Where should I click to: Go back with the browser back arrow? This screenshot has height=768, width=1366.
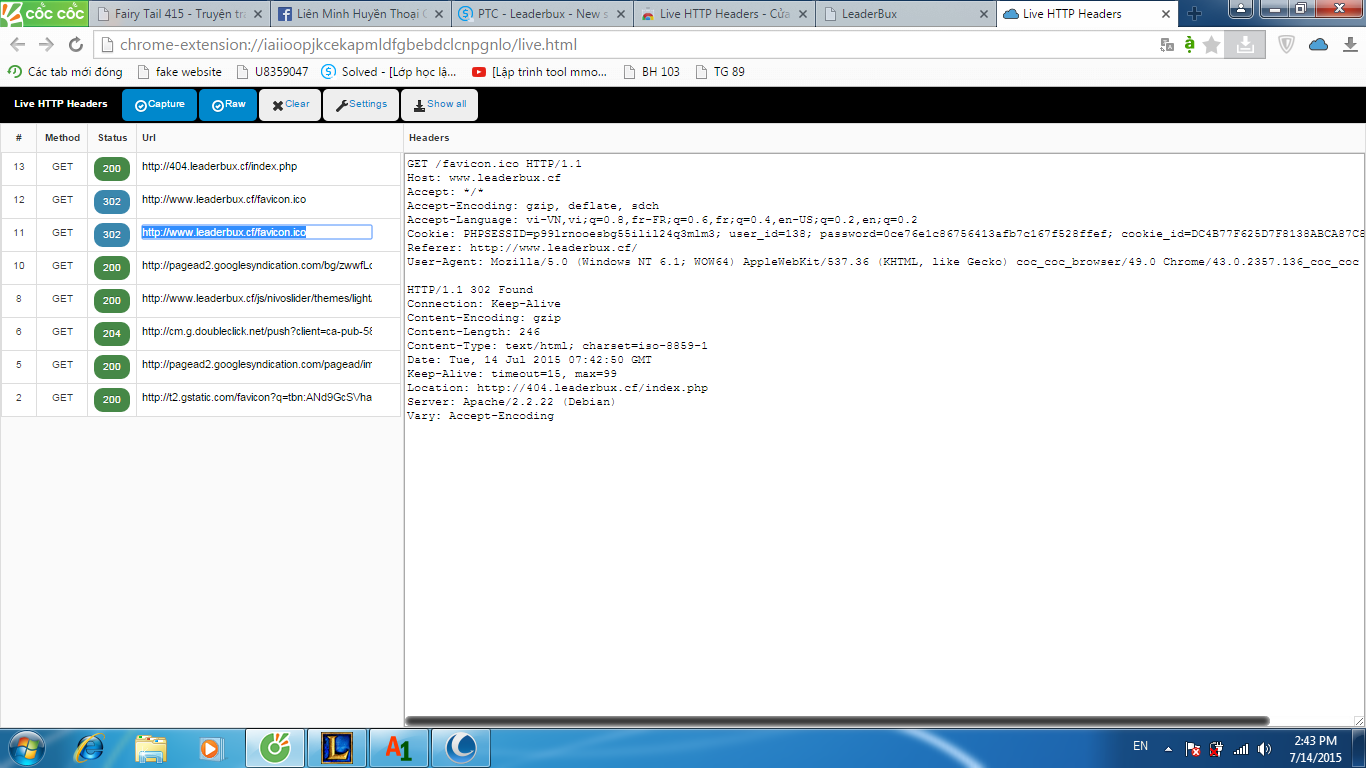pyautogui.click(x=17, y=45)
